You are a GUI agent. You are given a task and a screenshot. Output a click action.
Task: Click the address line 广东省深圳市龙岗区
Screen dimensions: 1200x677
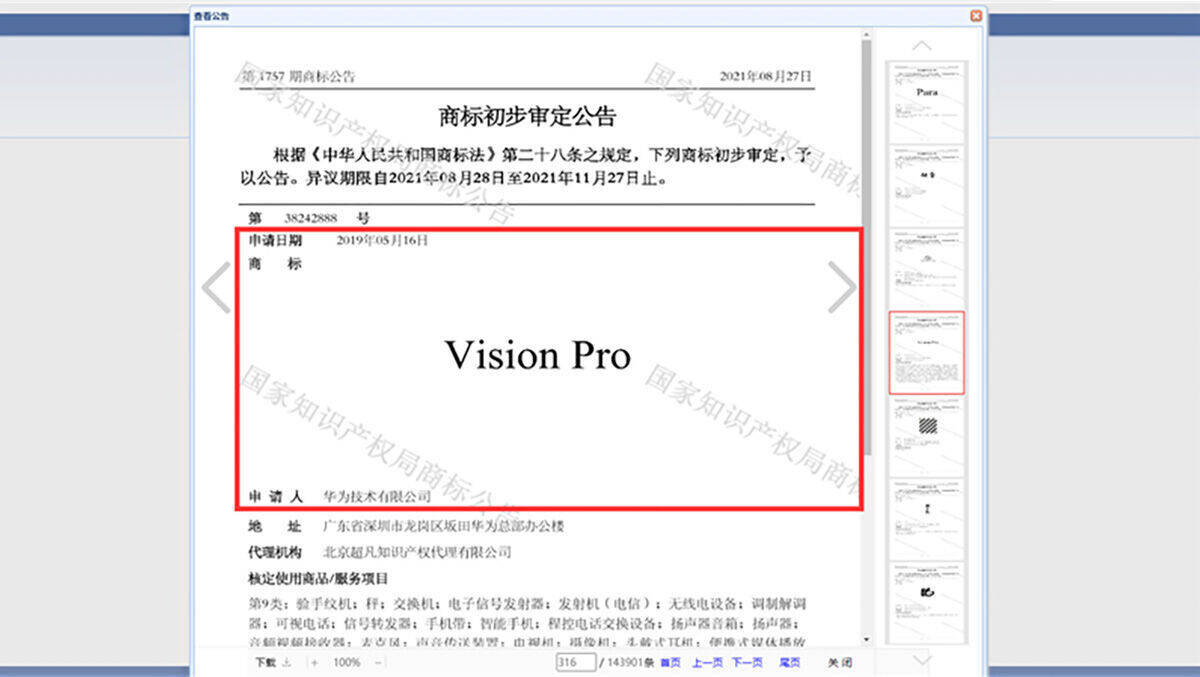pyautogui.click(x=443, y=526)
